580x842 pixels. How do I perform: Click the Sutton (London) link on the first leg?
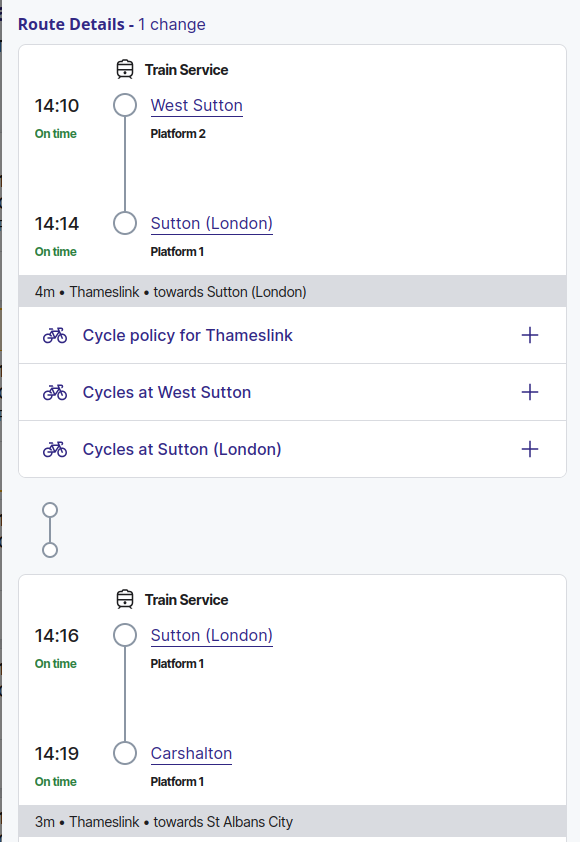(211, 223)
